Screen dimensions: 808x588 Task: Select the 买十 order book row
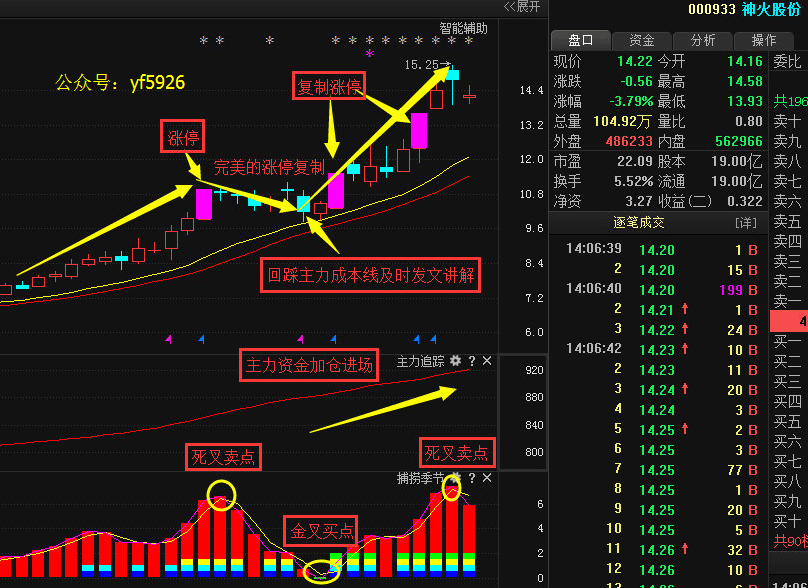pos(788,521)
